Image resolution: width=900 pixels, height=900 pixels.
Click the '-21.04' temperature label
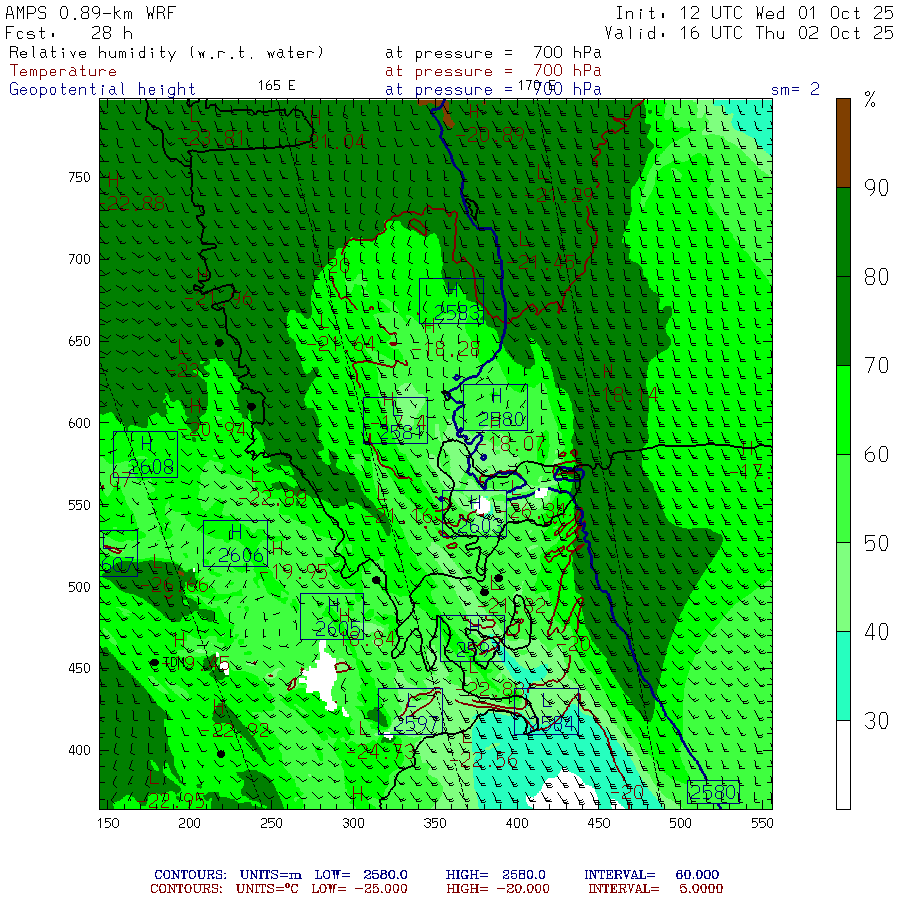coord(333,141)
